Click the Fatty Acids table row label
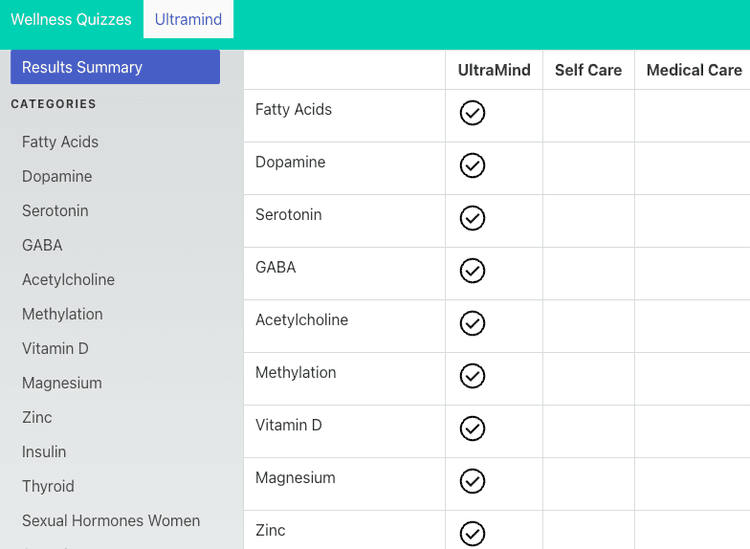Screen dimensions: 750x549 tap(293, 110)
